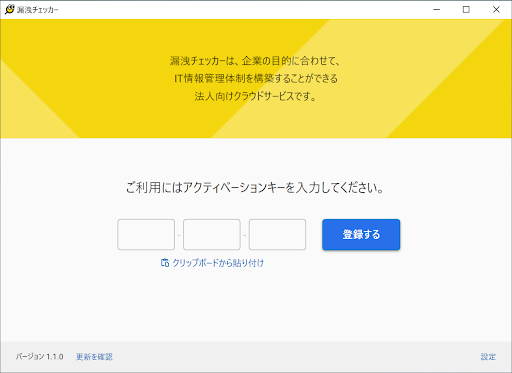512x373 pixels.
Task: Close the 漏洩チェッカー window
Action: 496,9
